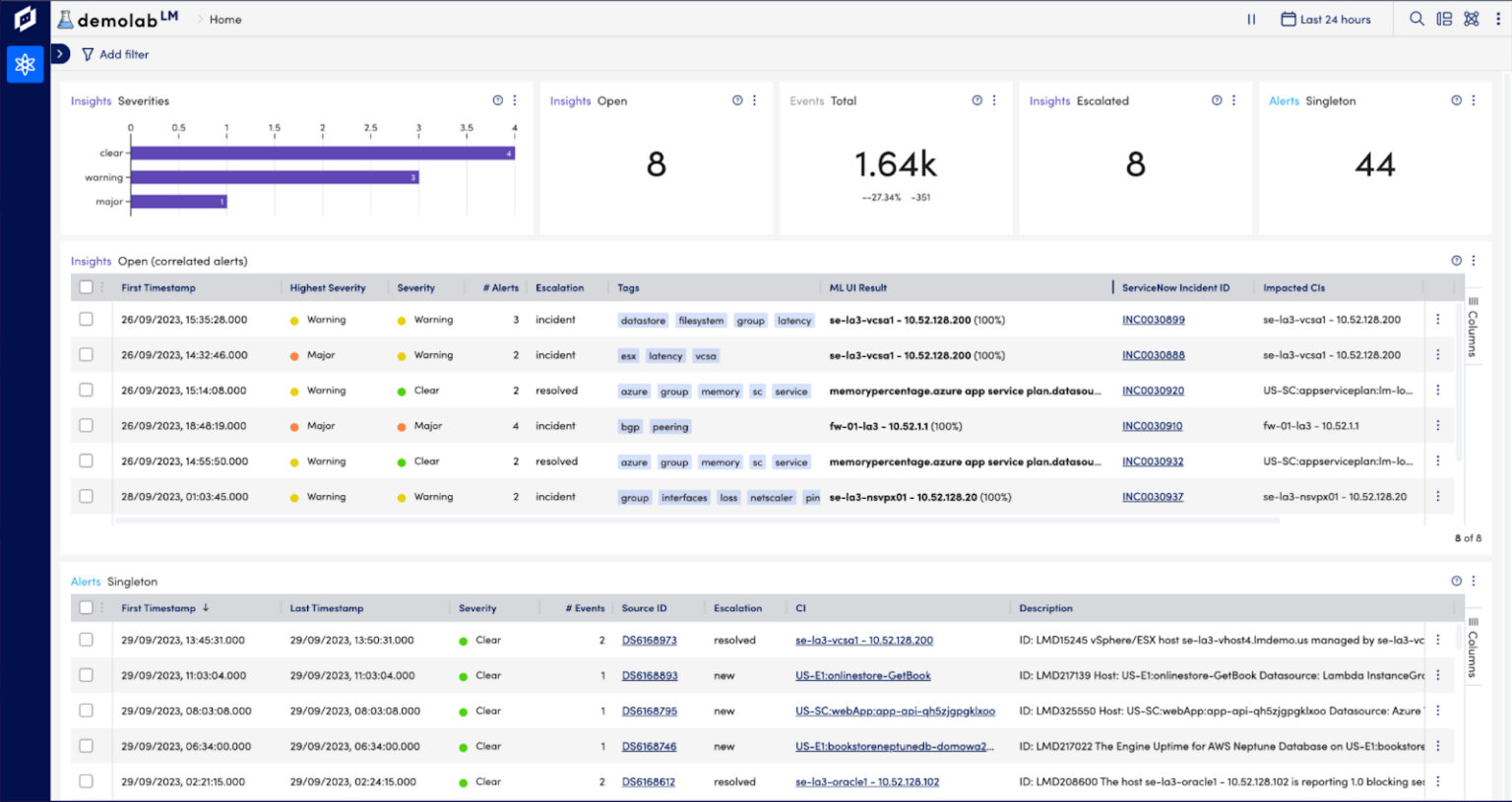This screenshot has width=1512, height=802.
Task: Toggle descending sort on First Timestamp column
Action: [x=206, y=607]
